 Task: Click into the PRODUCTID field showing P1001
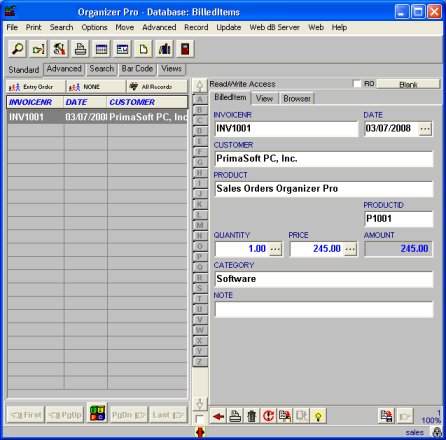[x=399, y=219]
